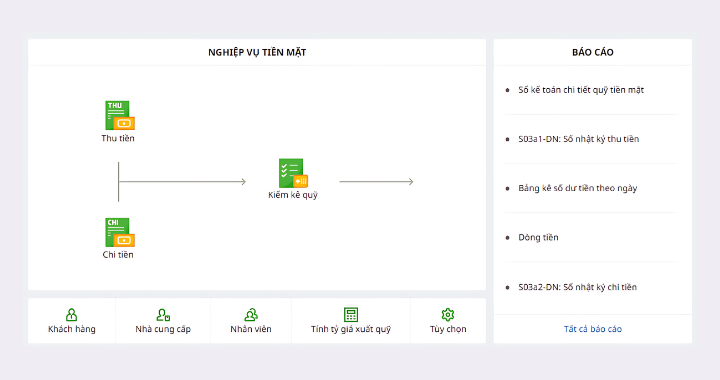Open the Chi tiền payment icon
The height and width of the screenshot is (380, 720).
(120, 233)
